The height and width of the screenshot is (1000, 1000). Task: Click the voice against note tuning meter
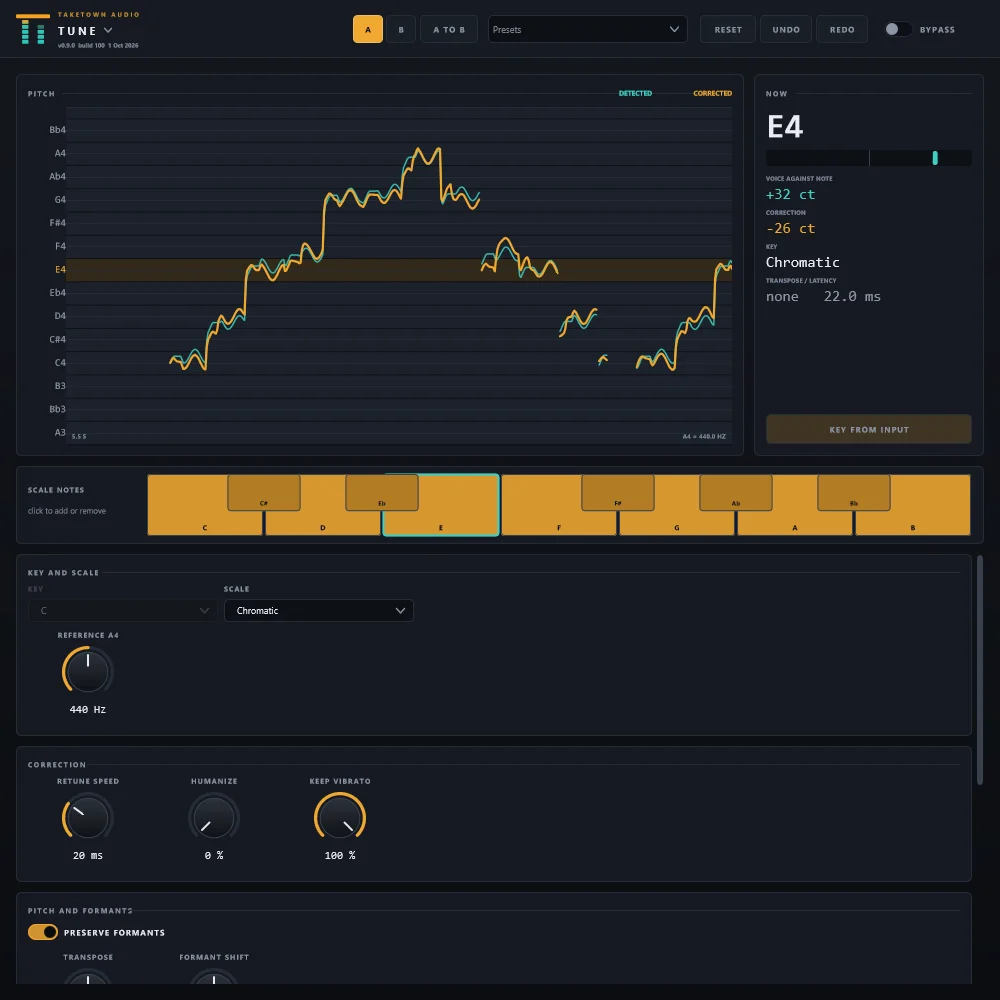tap(869, 158)
